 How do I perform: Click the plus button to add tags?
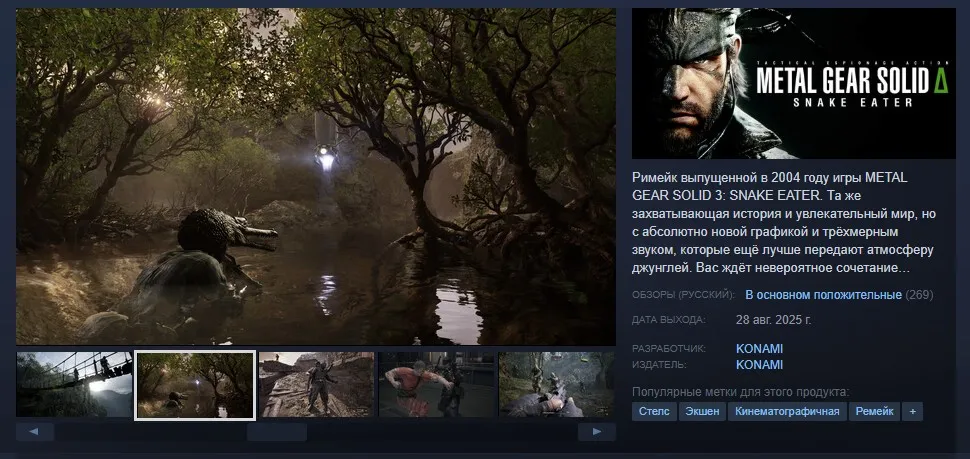[x=912, y=411]
